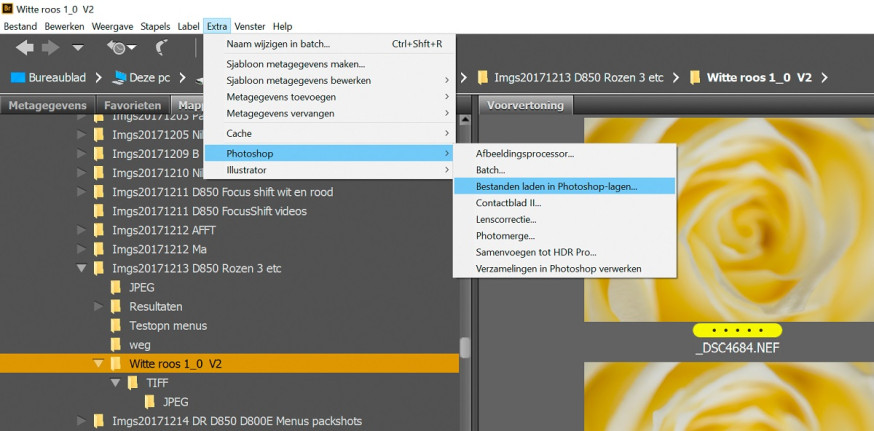
Task: Collapse the TIFF folder
Action: tap(115, 383)
